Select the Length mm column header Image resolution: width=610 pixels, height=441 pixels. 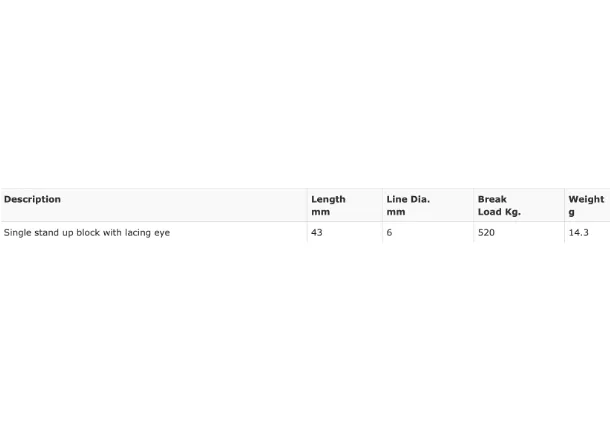pos(328,205)
